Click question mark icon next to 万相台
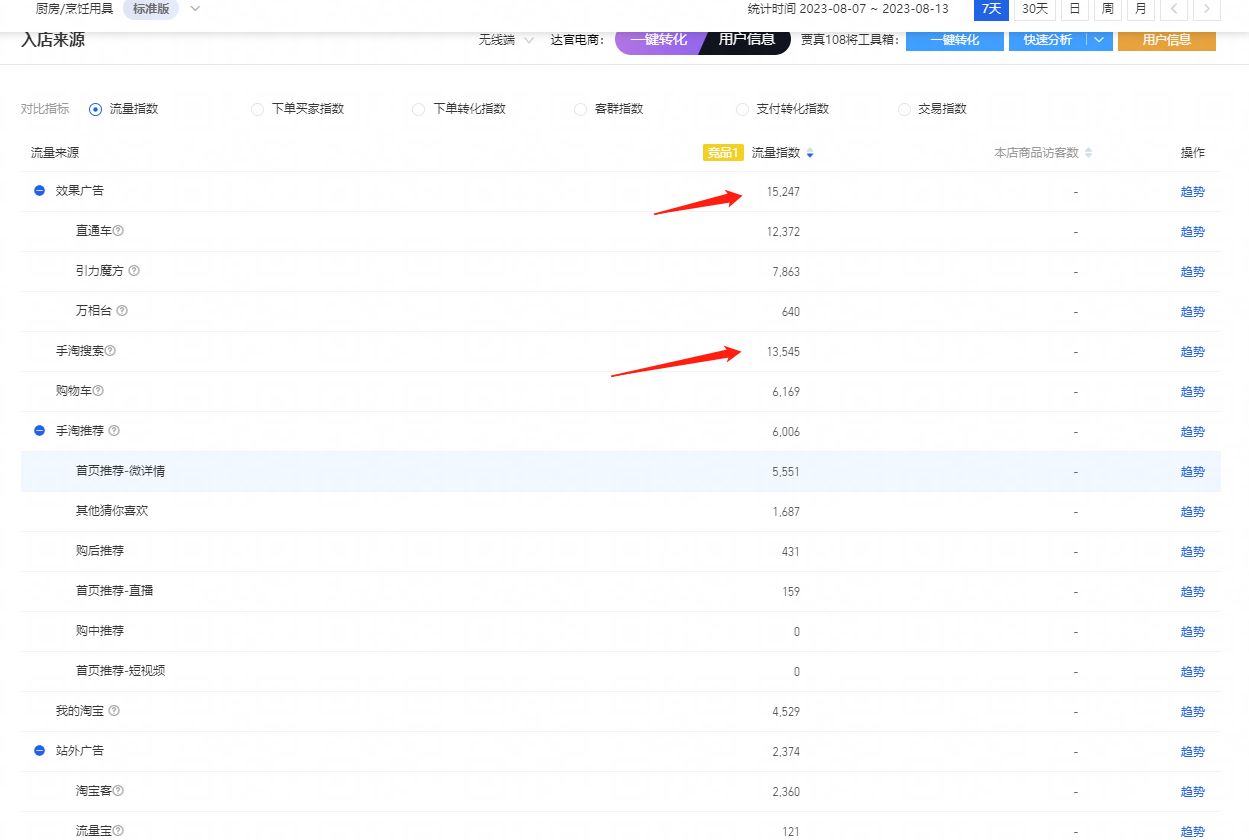1249x840 pixels. point(122,311)
